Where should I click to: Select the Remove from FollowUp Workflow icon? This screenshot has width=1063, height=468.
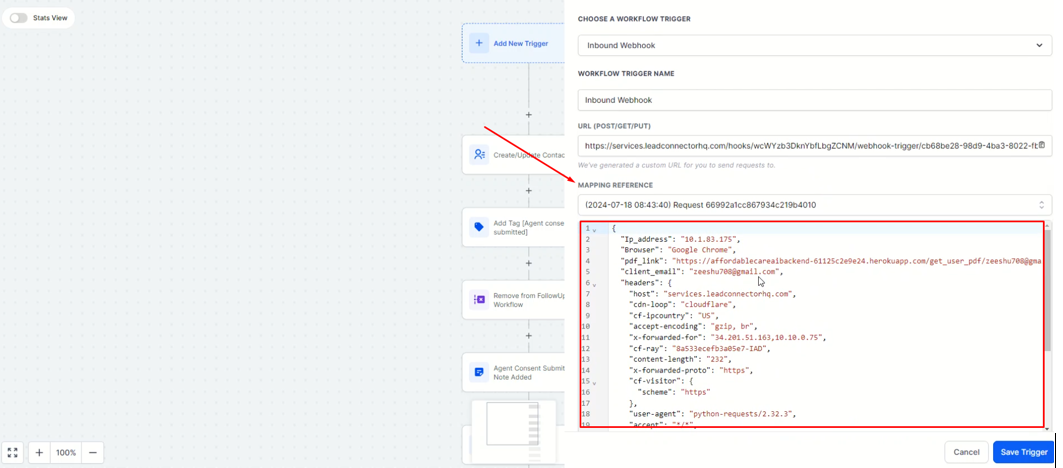(x=479, y=299)
